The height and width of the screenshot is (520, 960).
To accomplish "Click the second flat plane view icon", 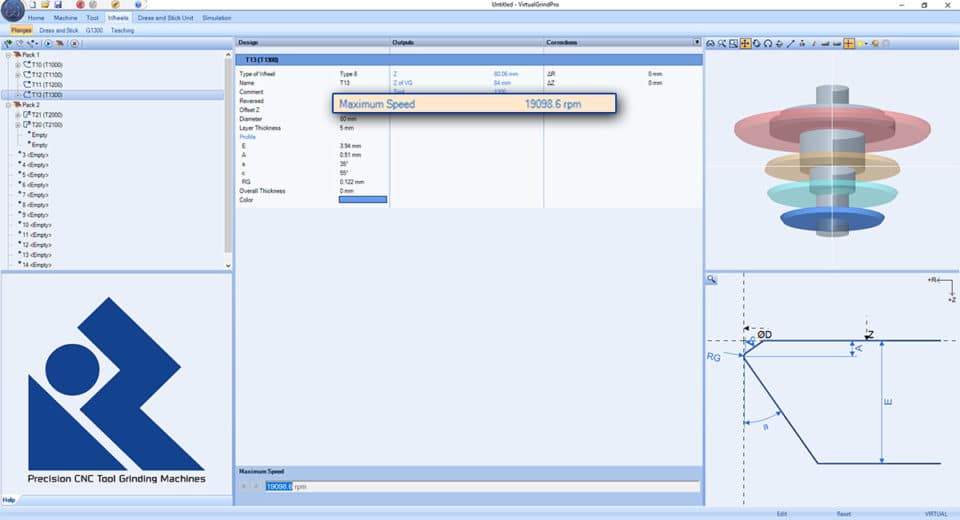I will pyautogui.click(x=836, y=43).
